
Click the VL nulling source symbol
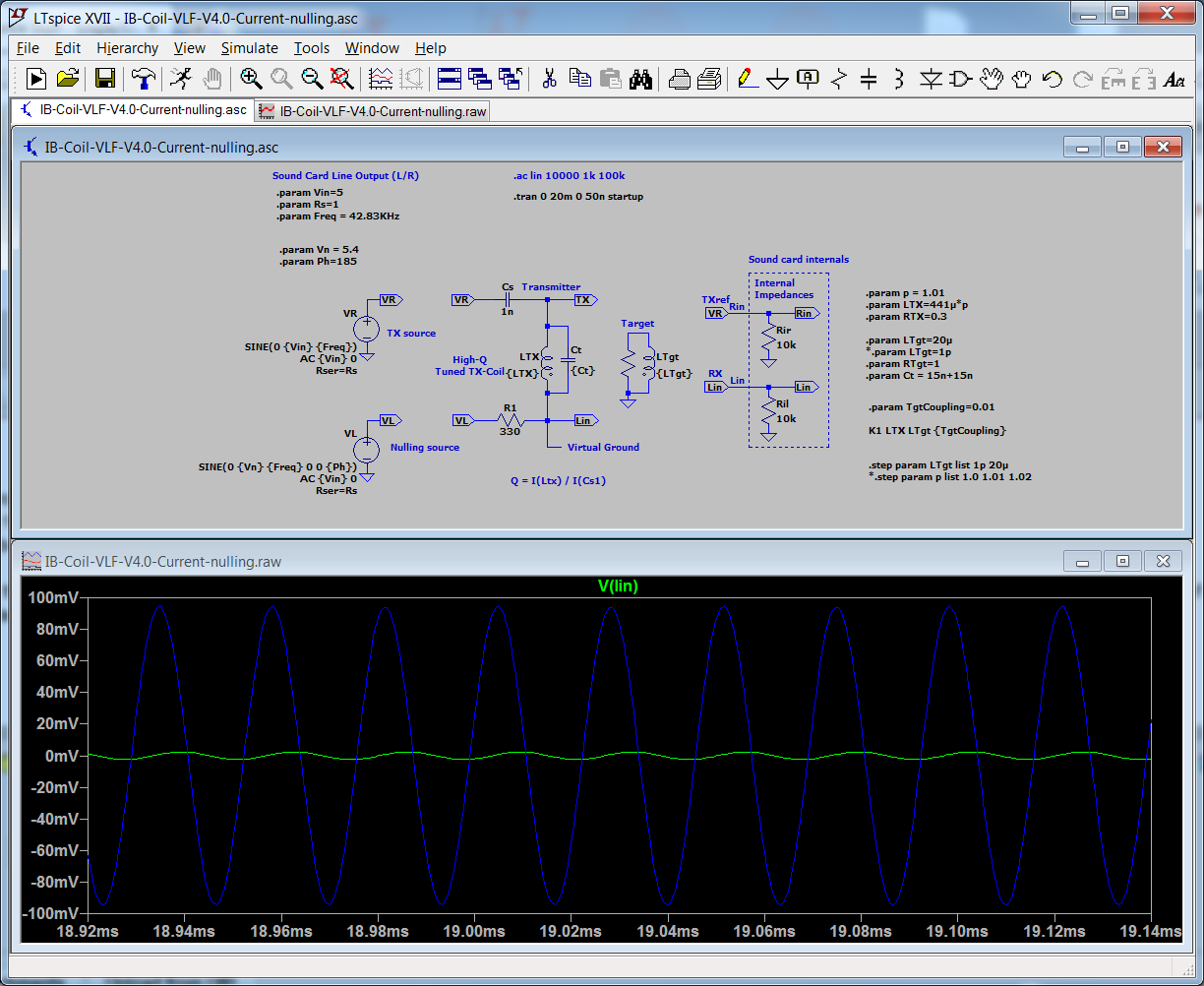point(367,451)
